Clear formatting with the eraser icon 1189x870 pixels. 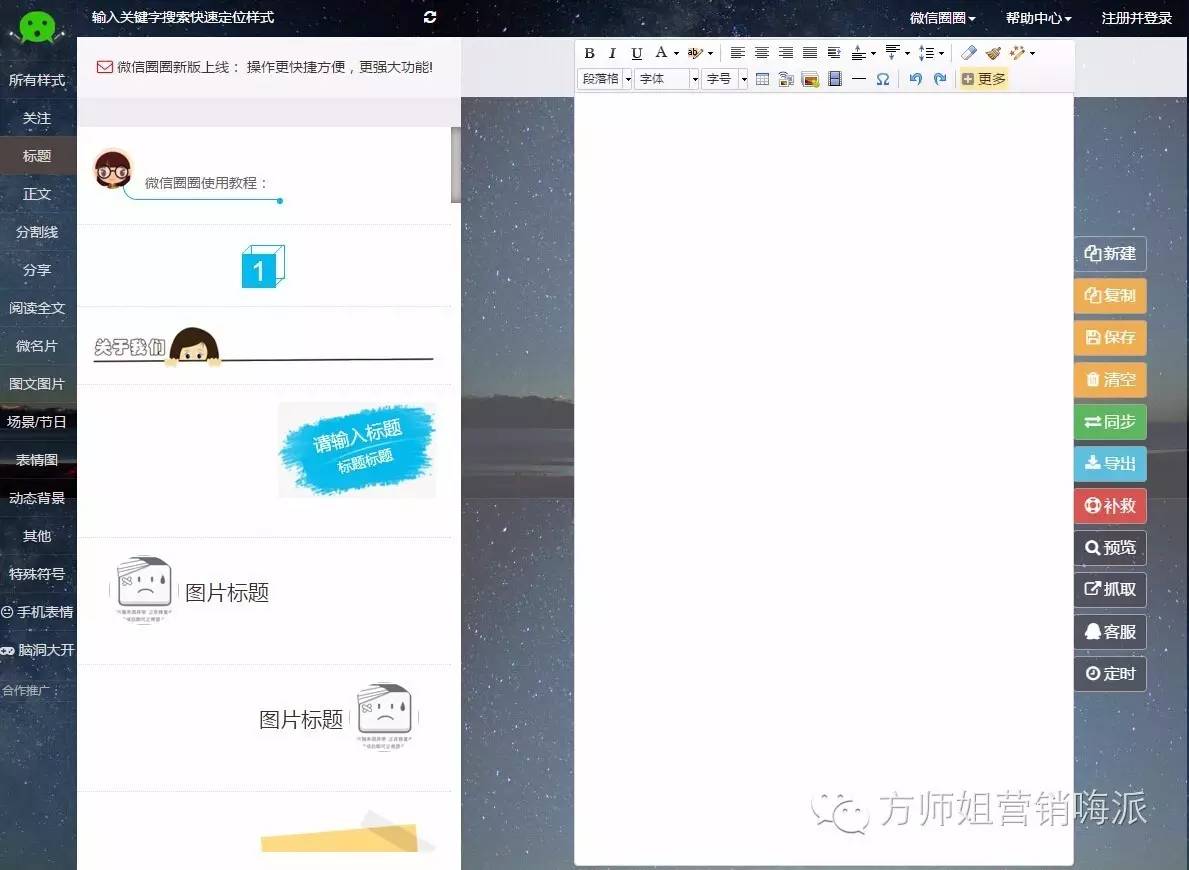click(x=968, y=53)
